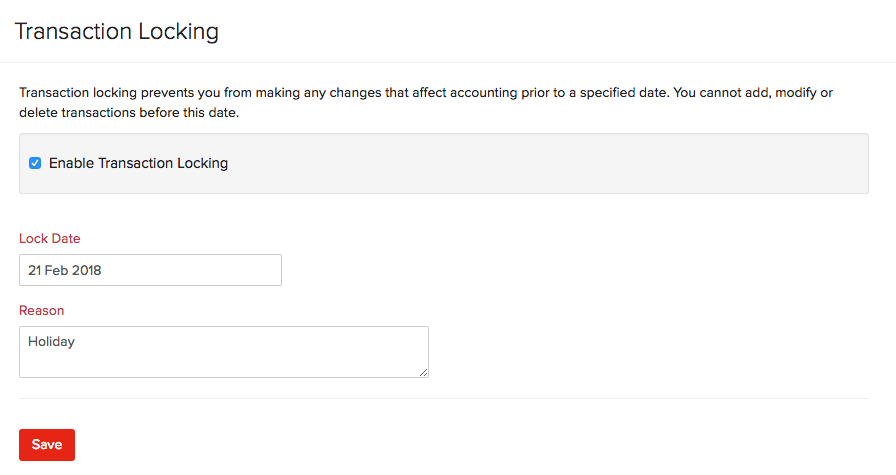Viewport: 896px width, 475px height.
Task: Click the Transaction Locking page heading
Action: [117, 31]
